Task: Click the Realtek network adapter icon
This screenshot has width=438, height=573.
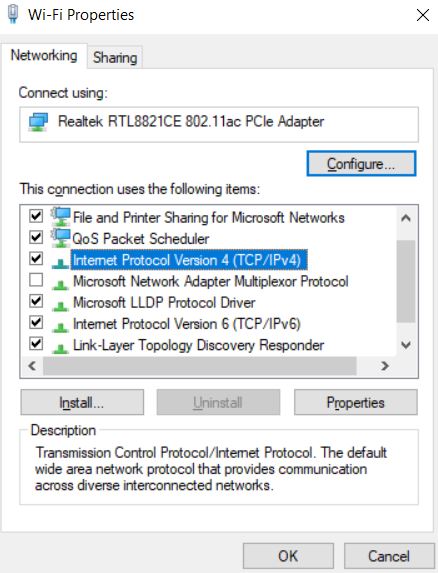Action: [x=38, y=122]
